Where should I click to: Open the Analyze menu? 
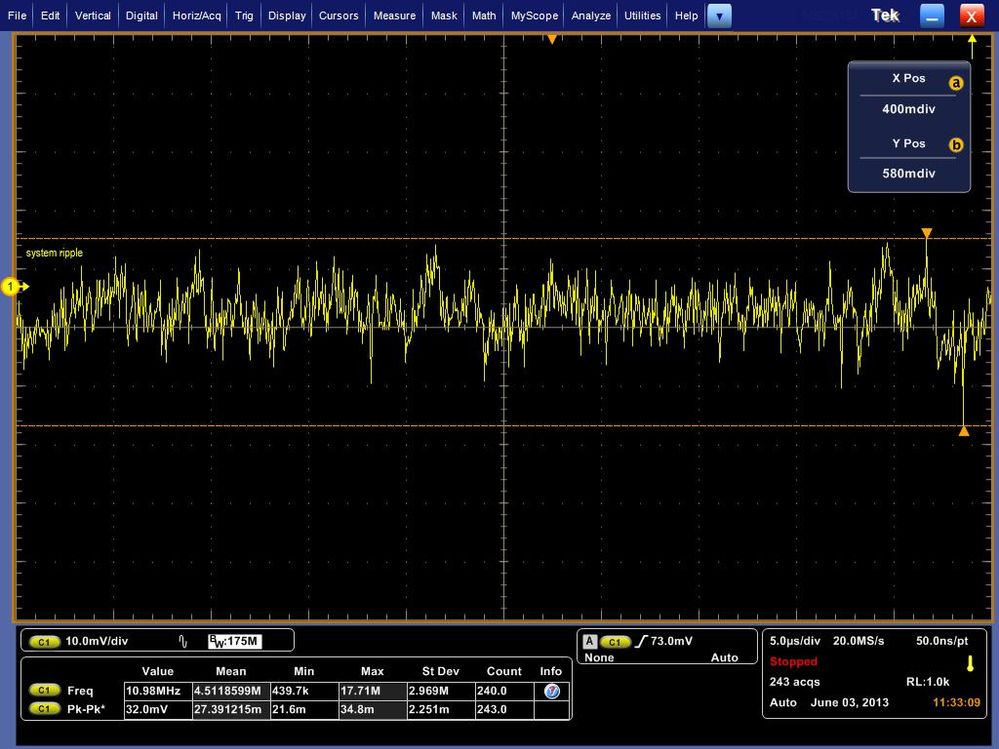591,15
